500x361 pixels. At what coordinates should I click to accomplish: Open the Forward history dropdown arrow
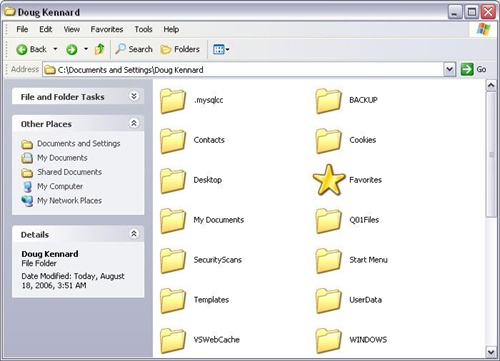click(86, 49)
